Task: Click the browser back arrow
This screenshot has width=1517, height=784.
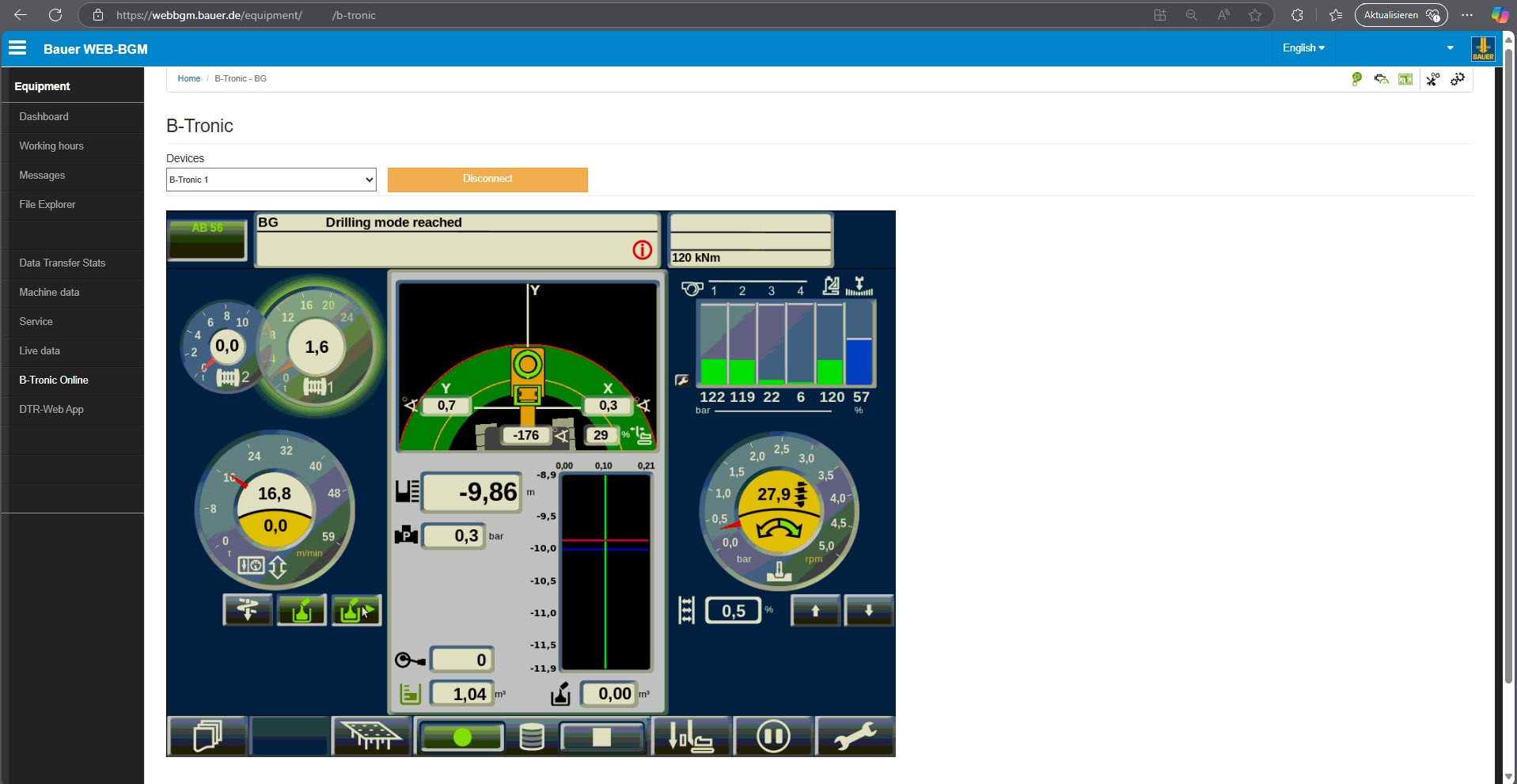Action: coord(21,15)
